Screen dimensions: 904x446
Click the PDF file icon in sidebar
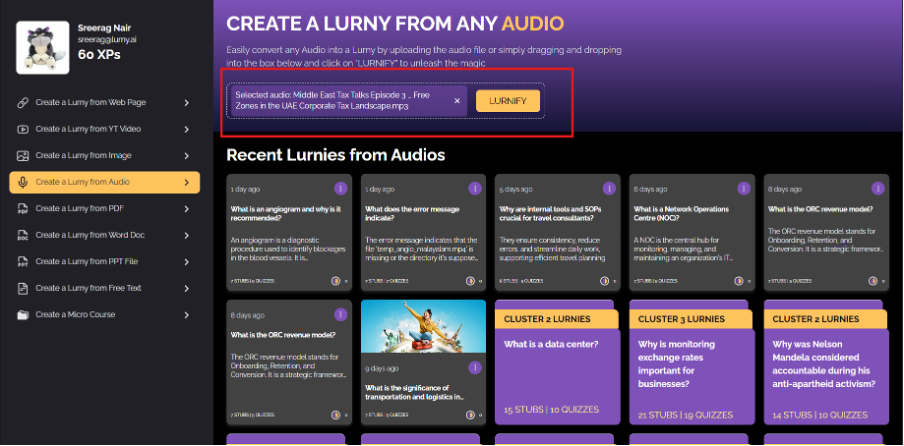22,209
